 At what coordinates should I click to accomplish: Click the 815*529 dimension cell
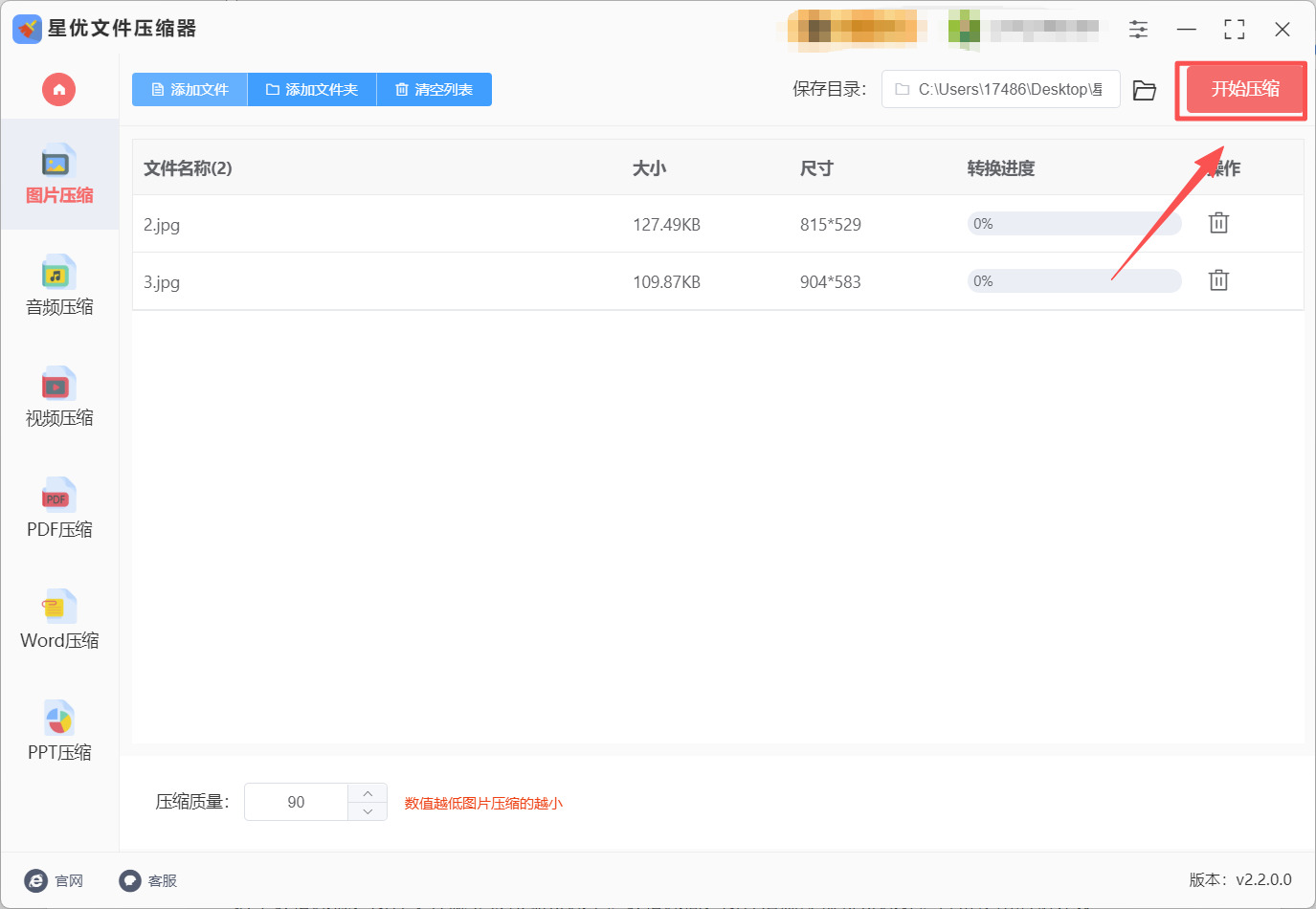point(831,225)
